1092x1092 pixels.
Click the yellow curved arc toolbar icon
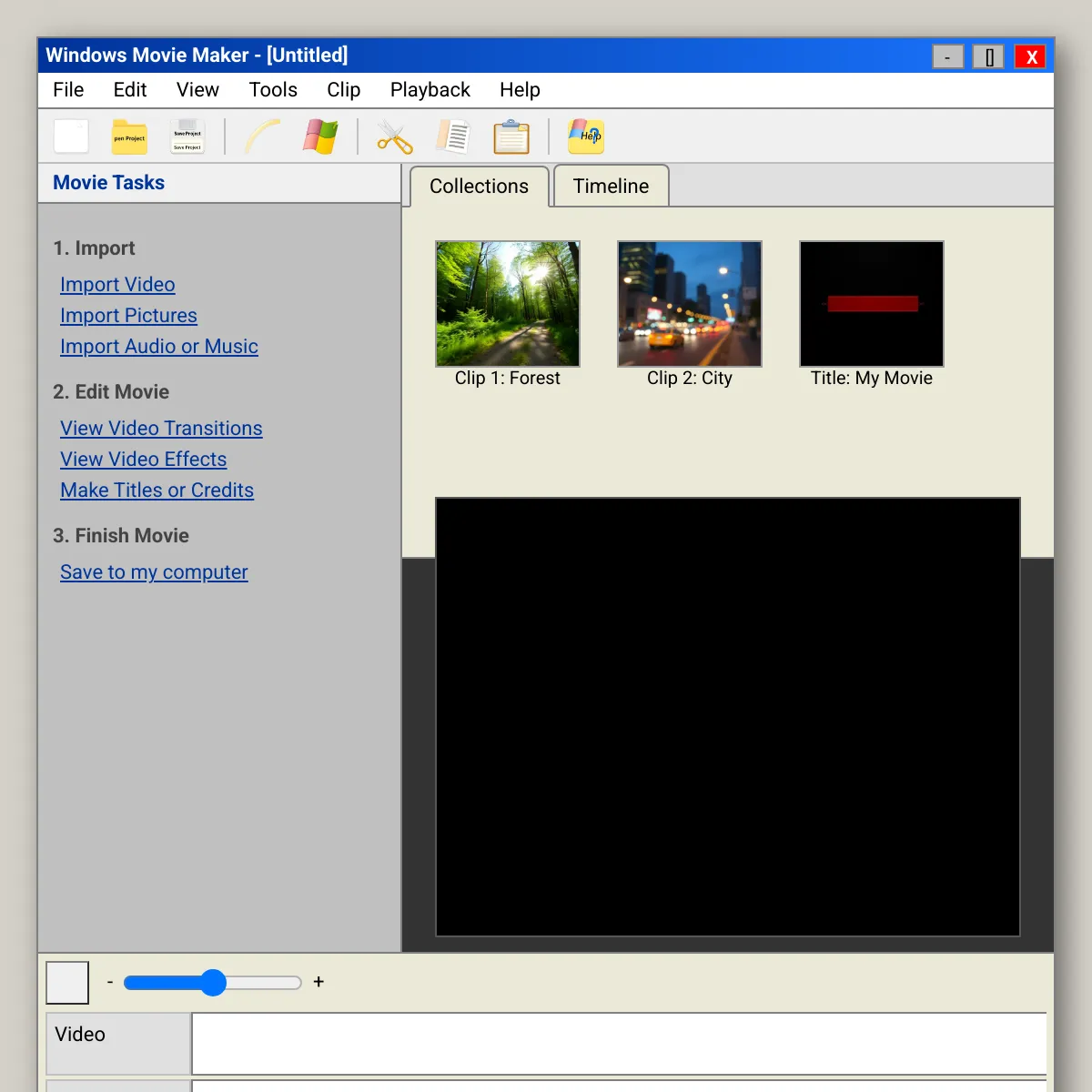click(262, 136)
